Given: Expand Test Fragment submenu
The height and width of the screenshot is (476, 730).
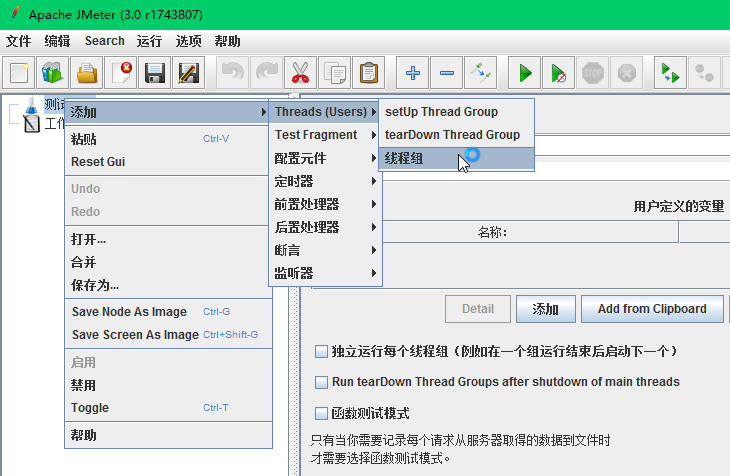Looking at the screenshot, I should (325, 135).
